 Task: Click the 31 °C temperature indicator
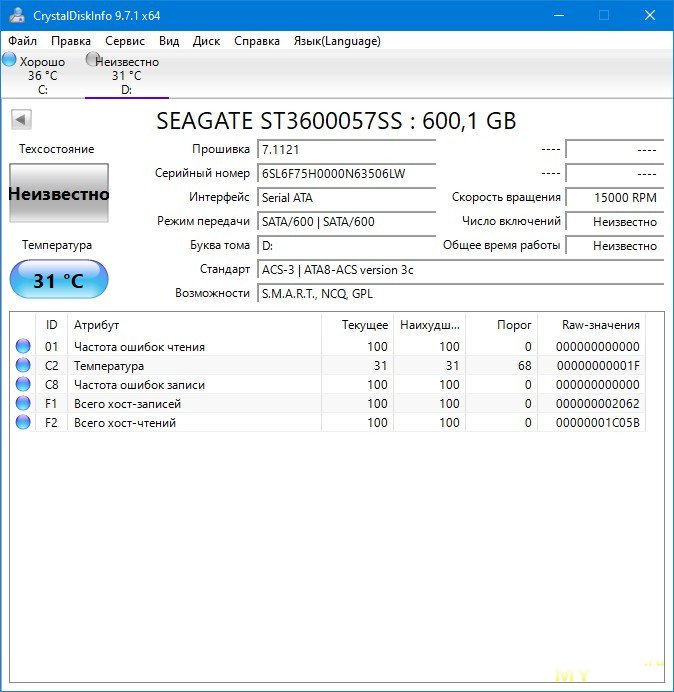coord(58,280)
